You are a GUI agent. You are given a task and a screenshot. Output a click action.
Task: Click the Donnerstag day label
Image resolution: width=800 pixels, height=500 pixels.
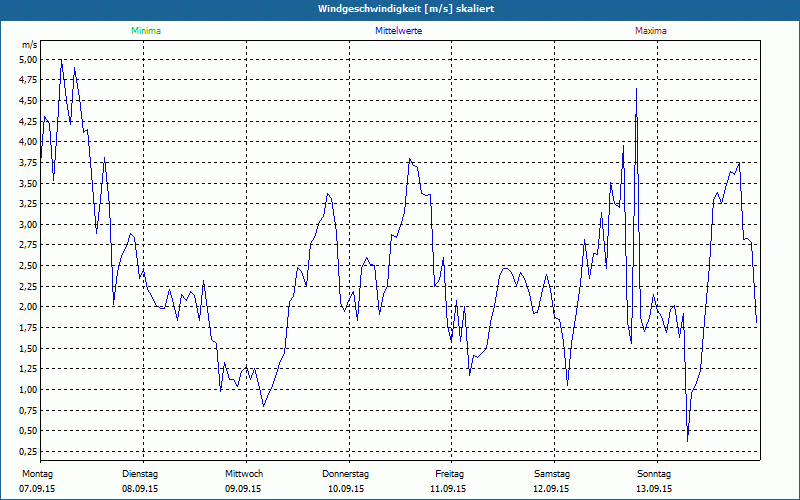(x=345, y=474)
